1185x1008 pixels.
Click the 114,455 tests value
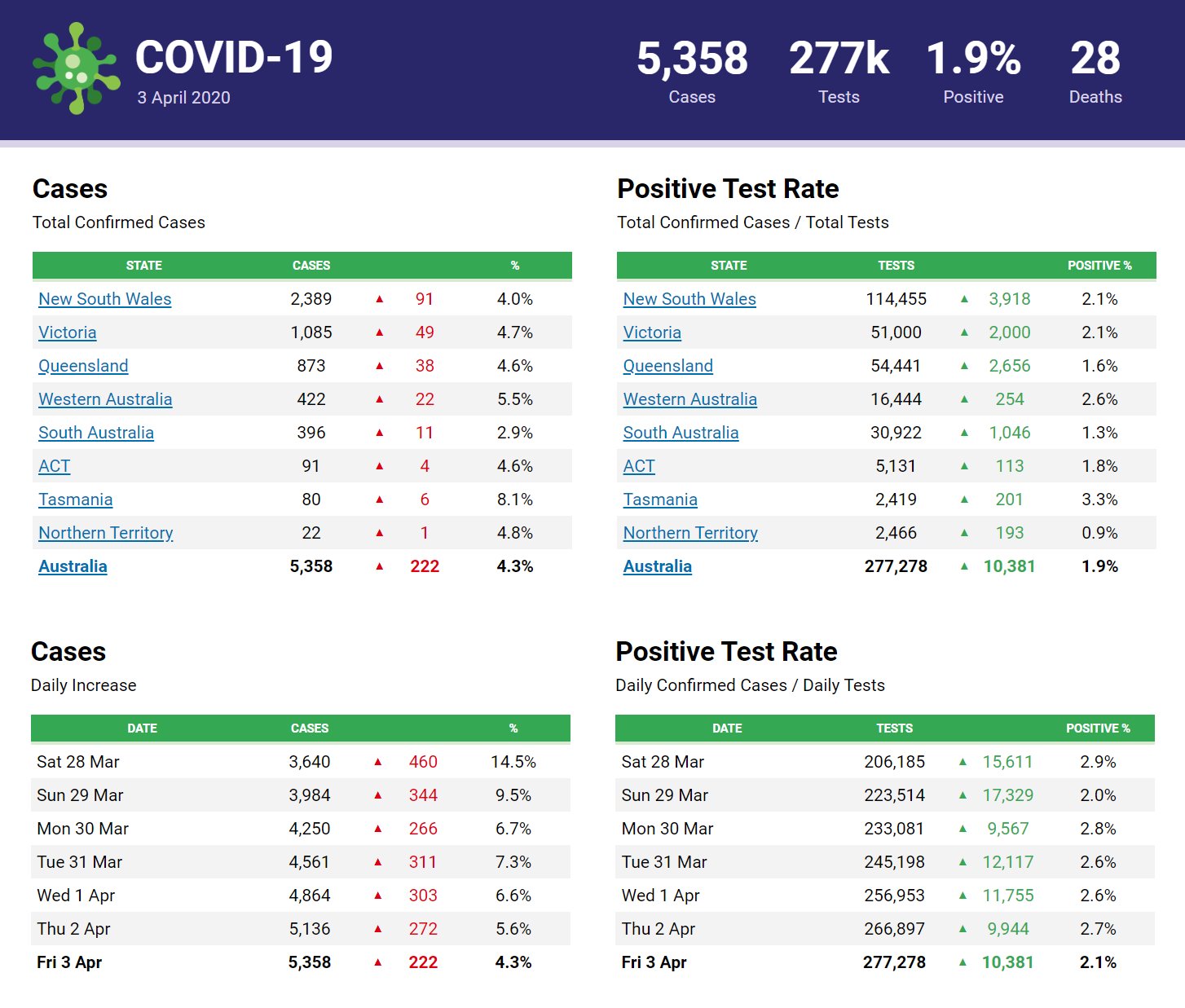pyautogui.click(x=896, y=299)
